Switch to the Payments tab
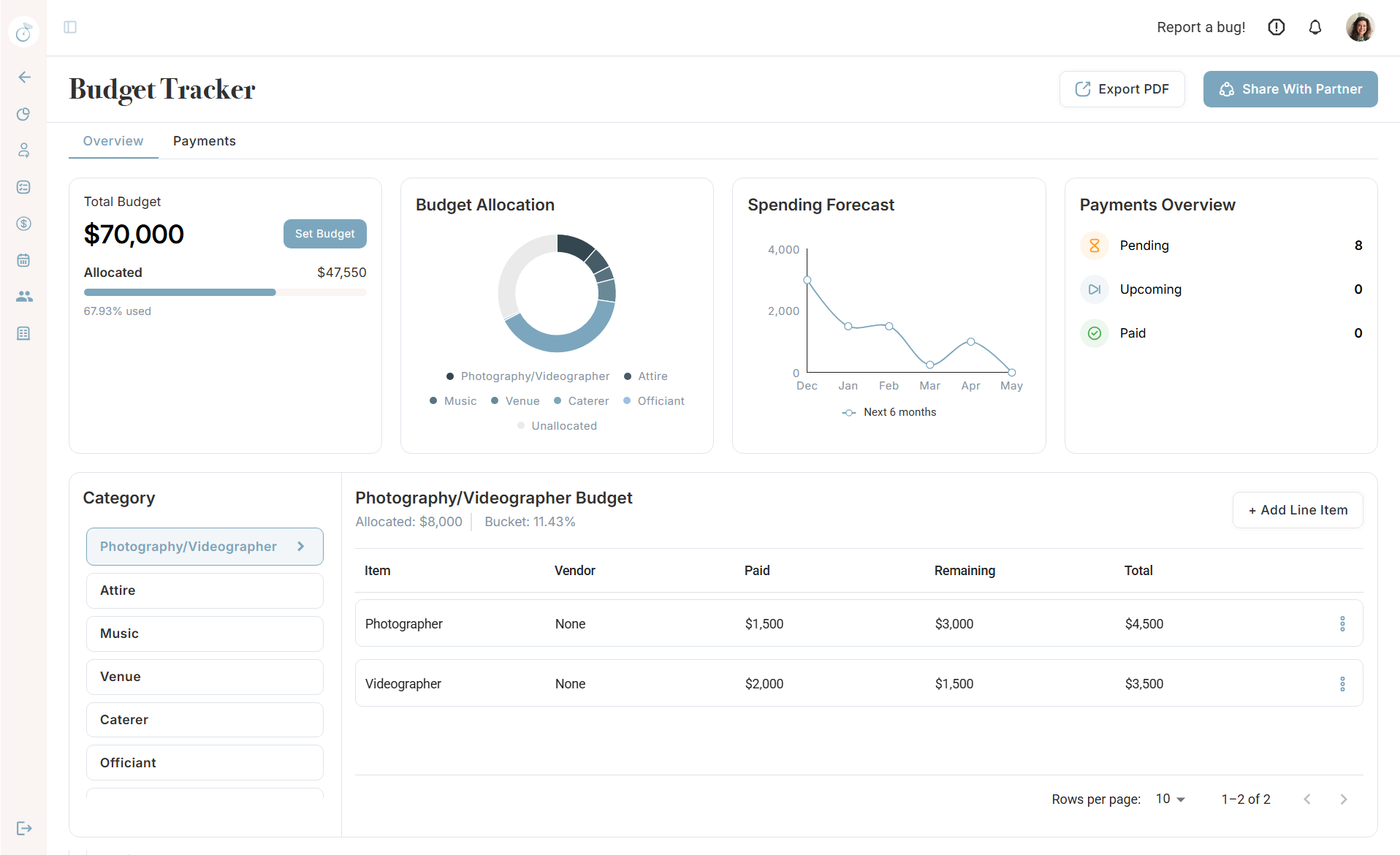Viewport: 1400px width, 855px height. tap(205, 141)
